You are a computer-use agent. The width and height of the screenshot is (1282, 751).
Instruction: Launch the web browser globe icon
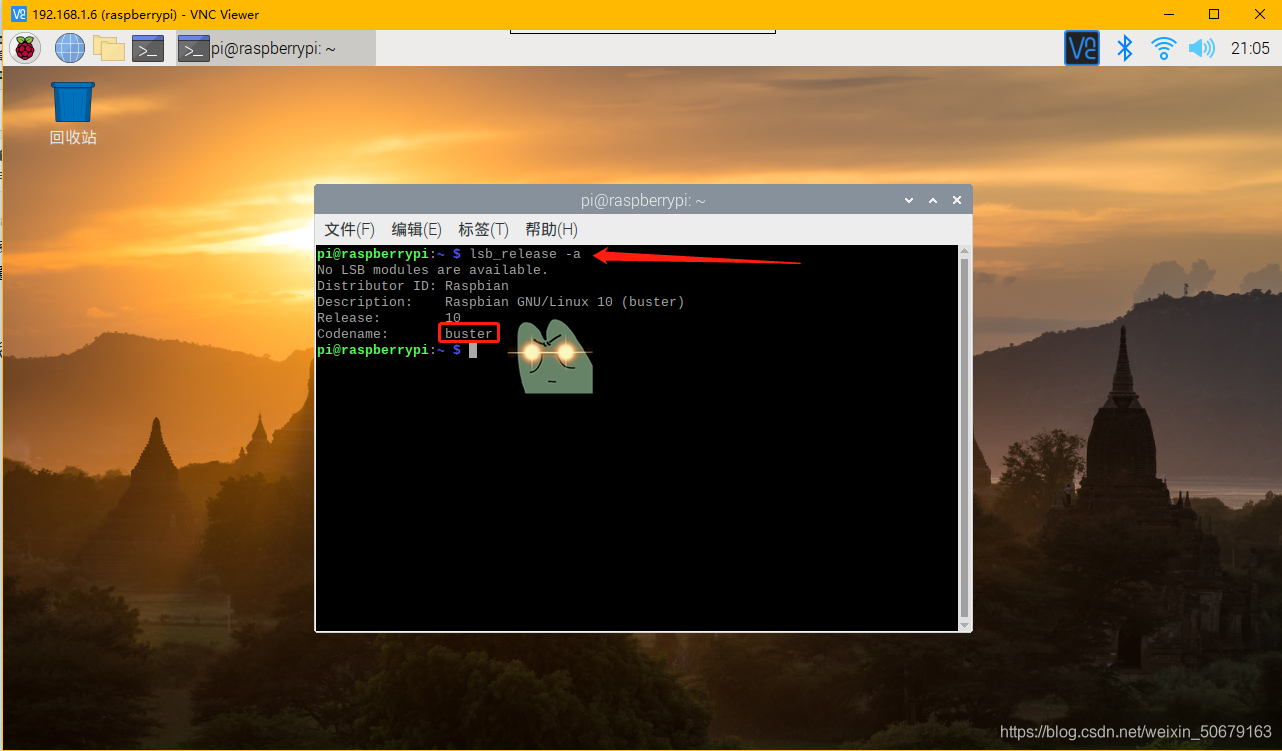pyautogui.click(x=70, y=48)
